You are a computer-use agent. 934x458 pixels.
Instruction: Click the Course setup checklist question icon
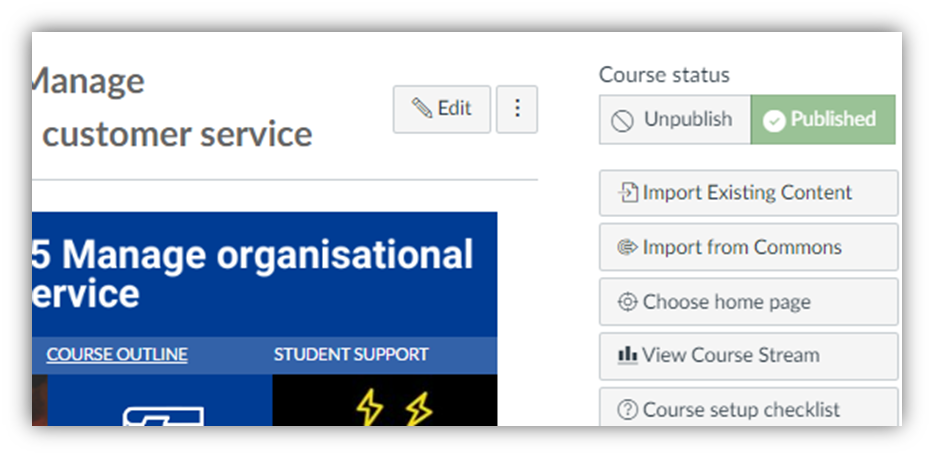(x=627, y=410)
